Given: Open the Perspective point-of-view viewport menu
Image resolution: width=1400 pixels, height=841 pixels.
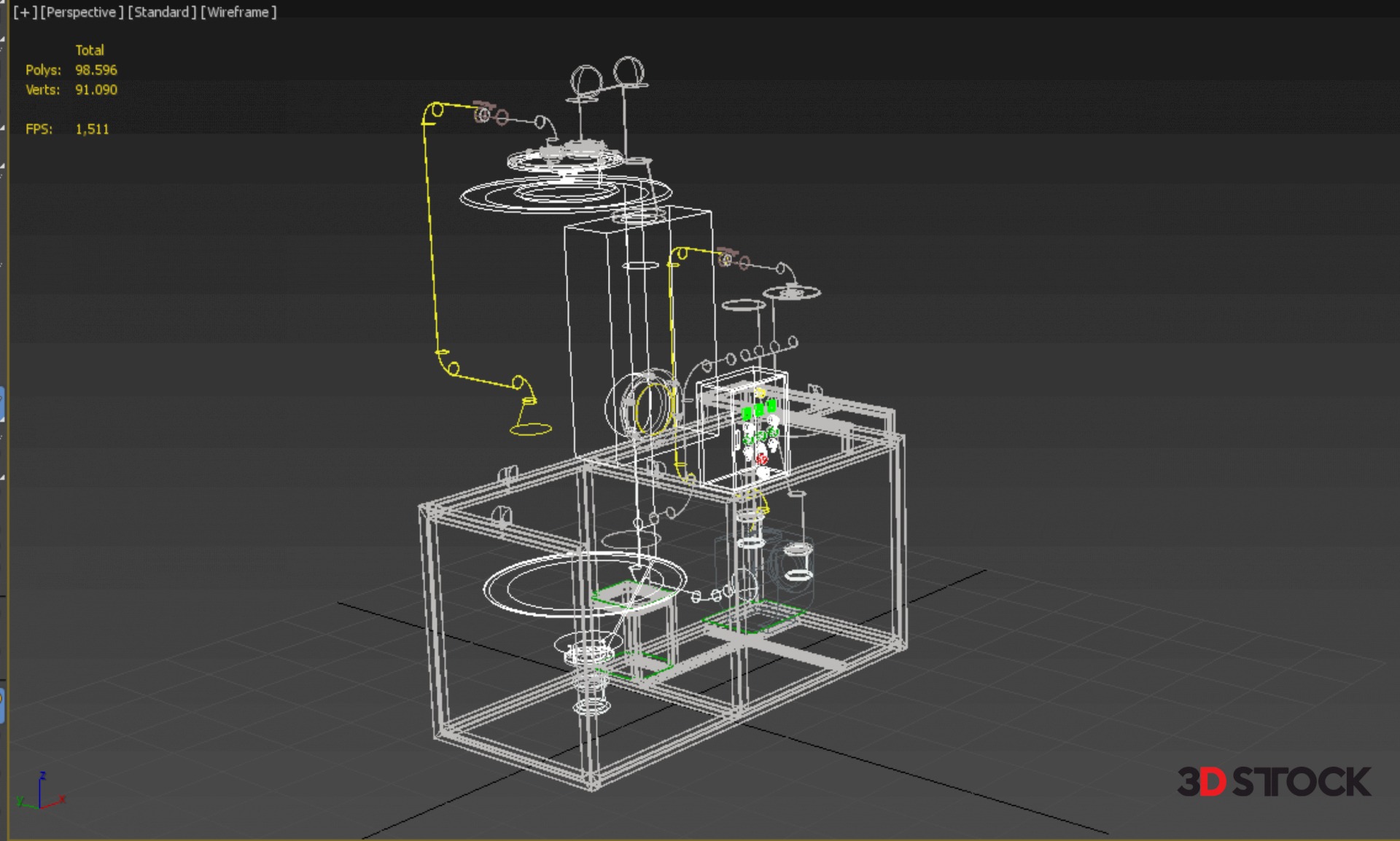Looking at the screenshot, I should coord(80,12).
